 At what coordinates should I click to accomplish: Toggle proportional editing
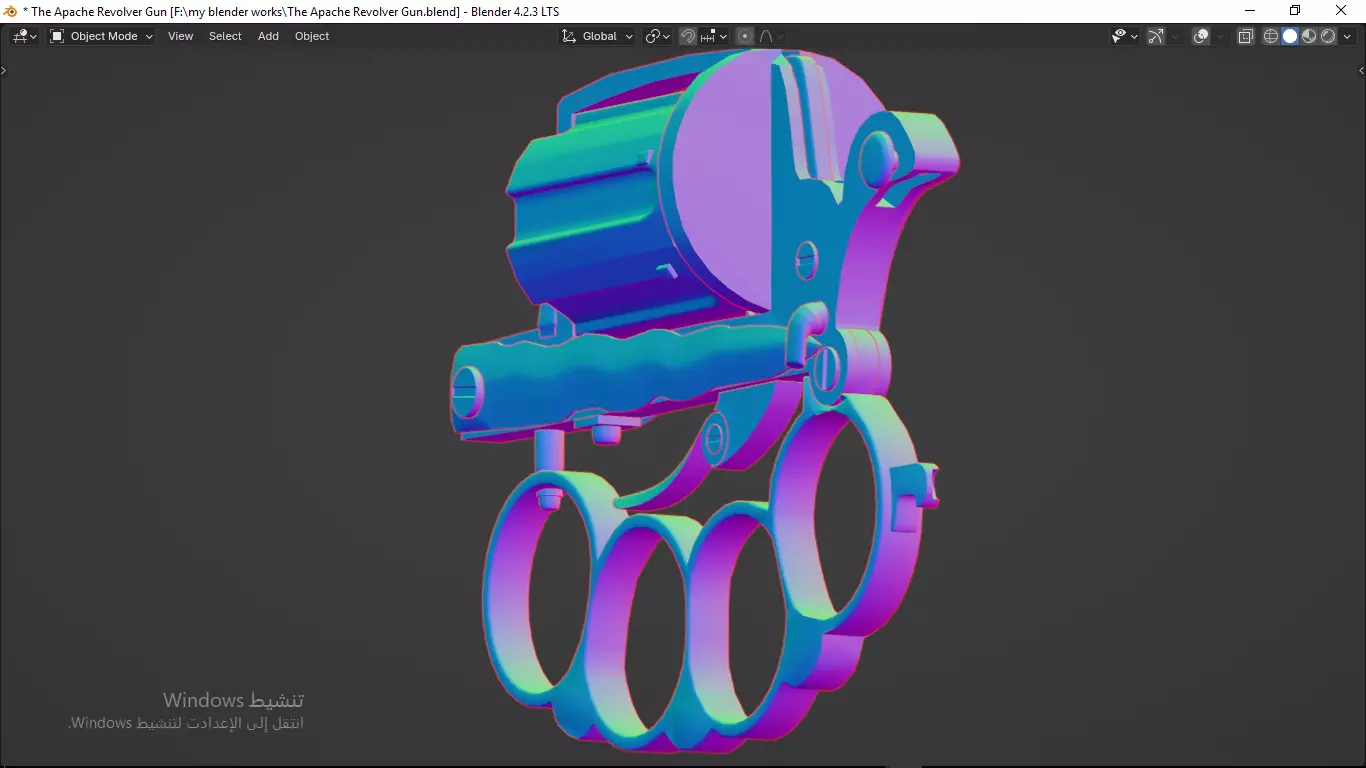744,36
